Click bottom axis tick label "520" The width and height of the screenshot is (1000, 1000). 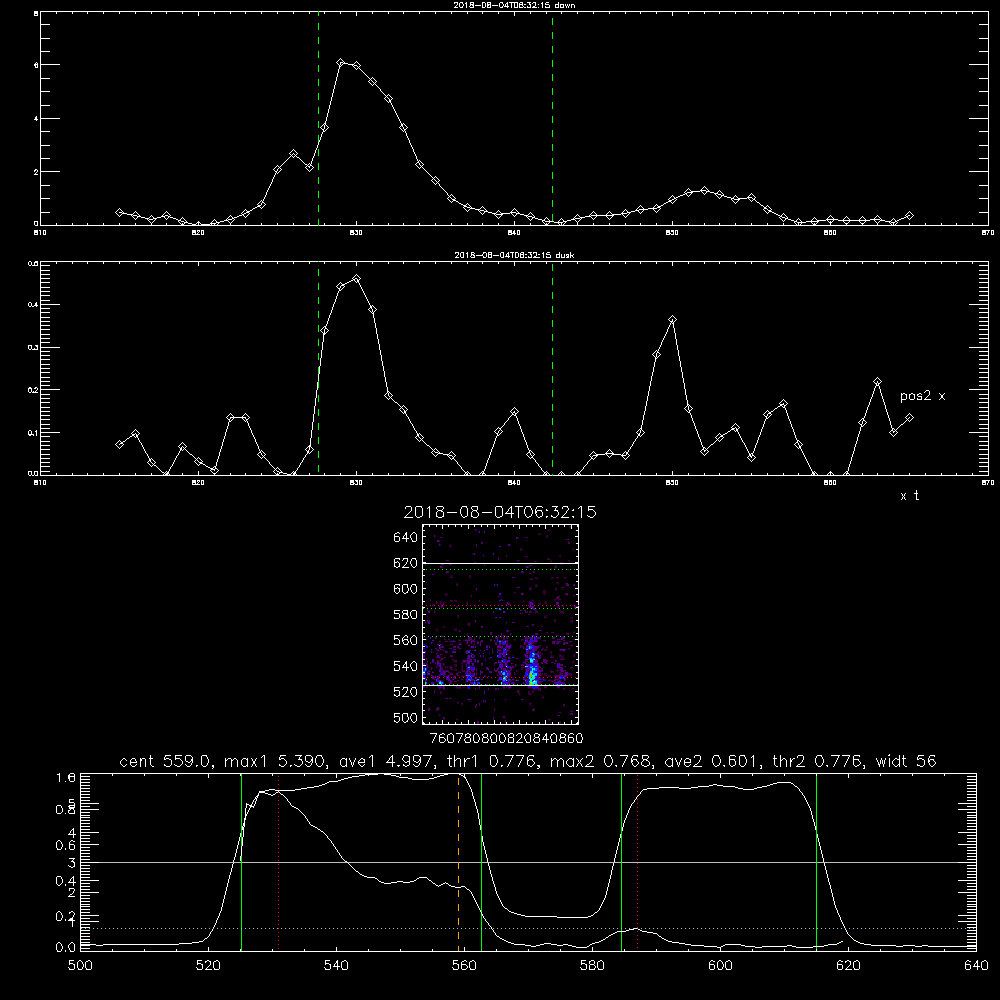208,966
